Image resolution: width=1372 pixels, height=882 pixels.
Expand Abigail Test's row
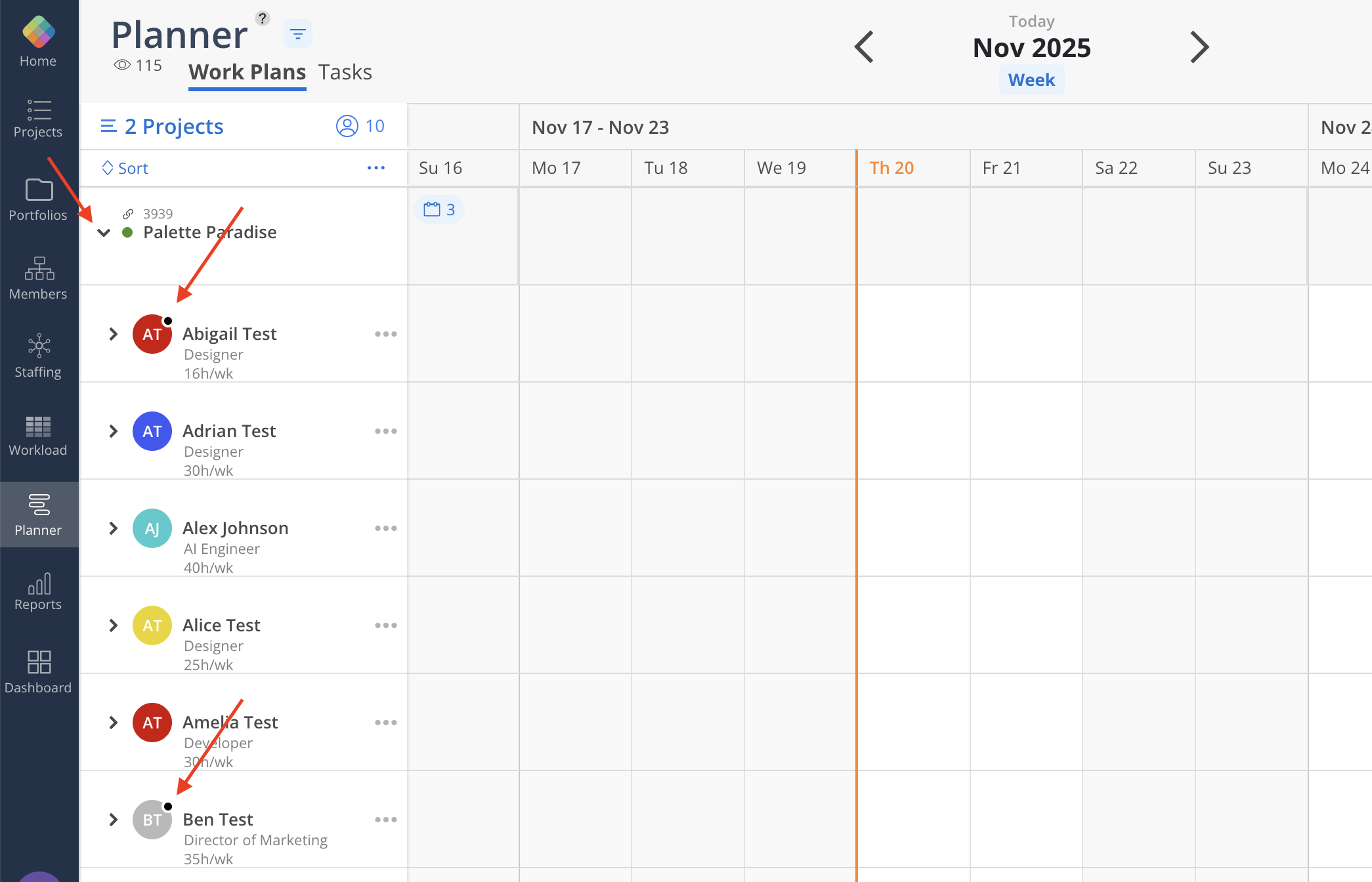coord(114,334)
